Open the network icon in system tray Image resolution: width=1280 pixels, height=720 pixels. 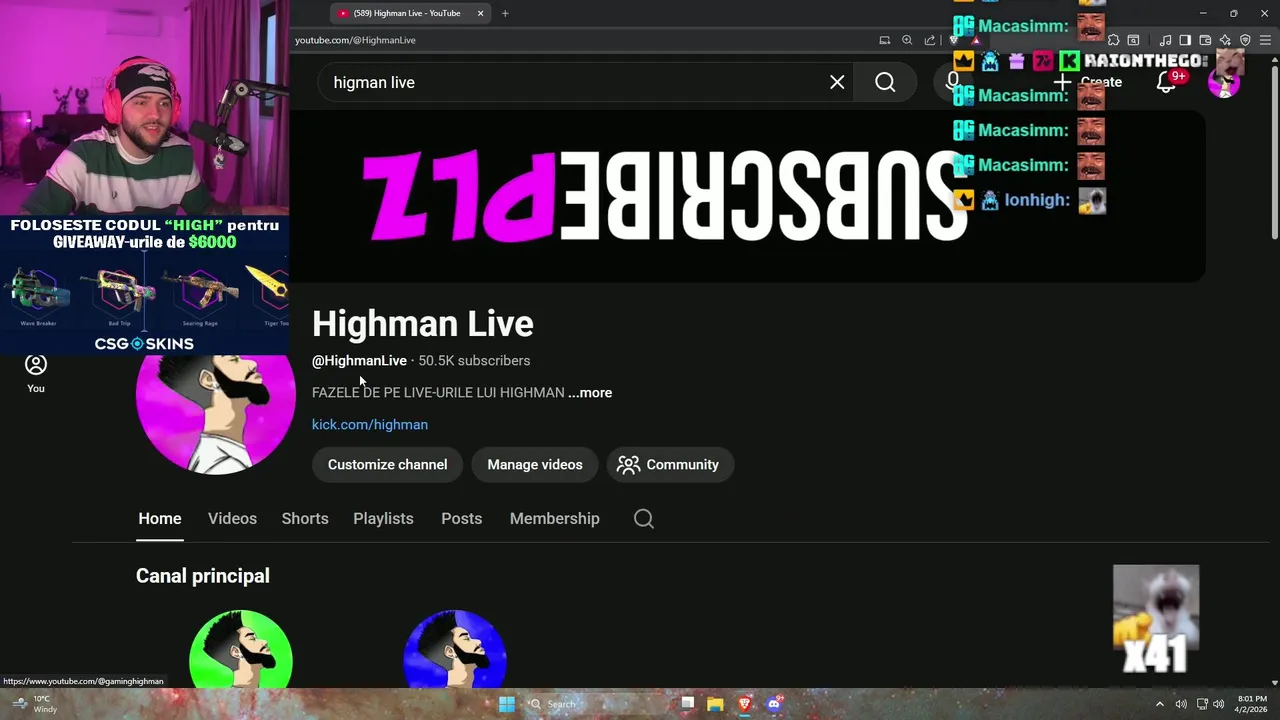[1202, 704]
